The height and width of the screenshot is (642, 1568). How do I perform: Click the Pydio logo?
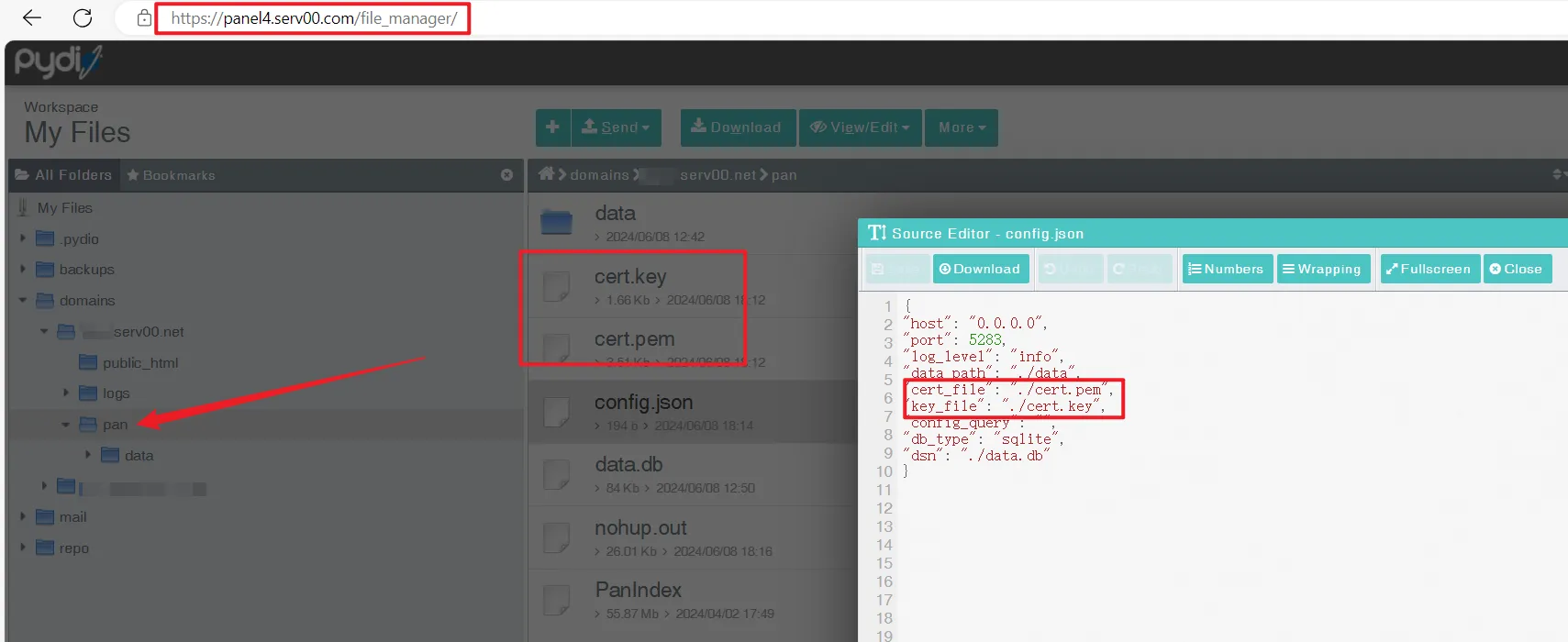click(x=58, y=61)
